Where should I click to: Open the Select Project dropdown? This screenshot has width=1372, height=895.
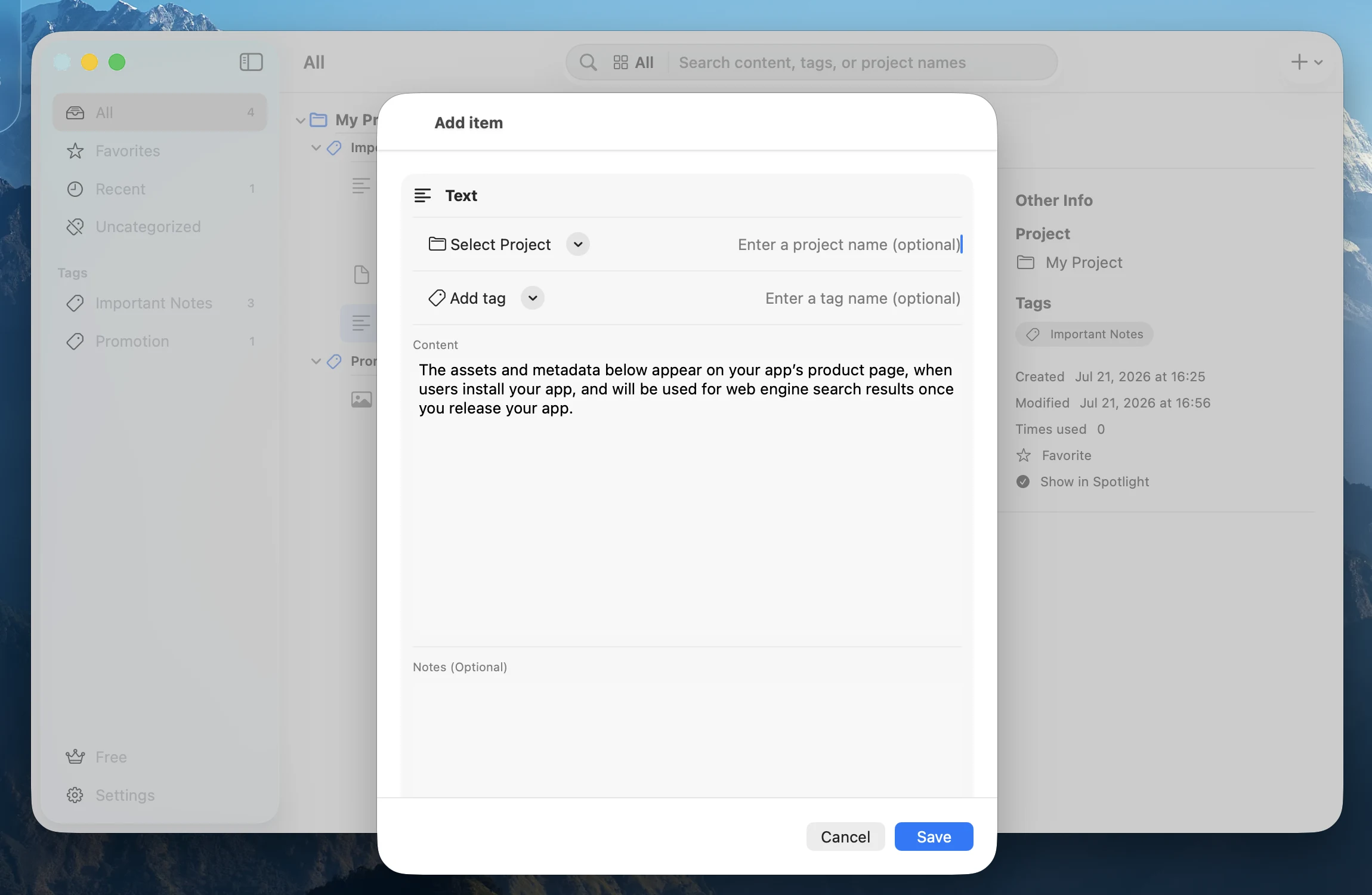click(578, 244)
